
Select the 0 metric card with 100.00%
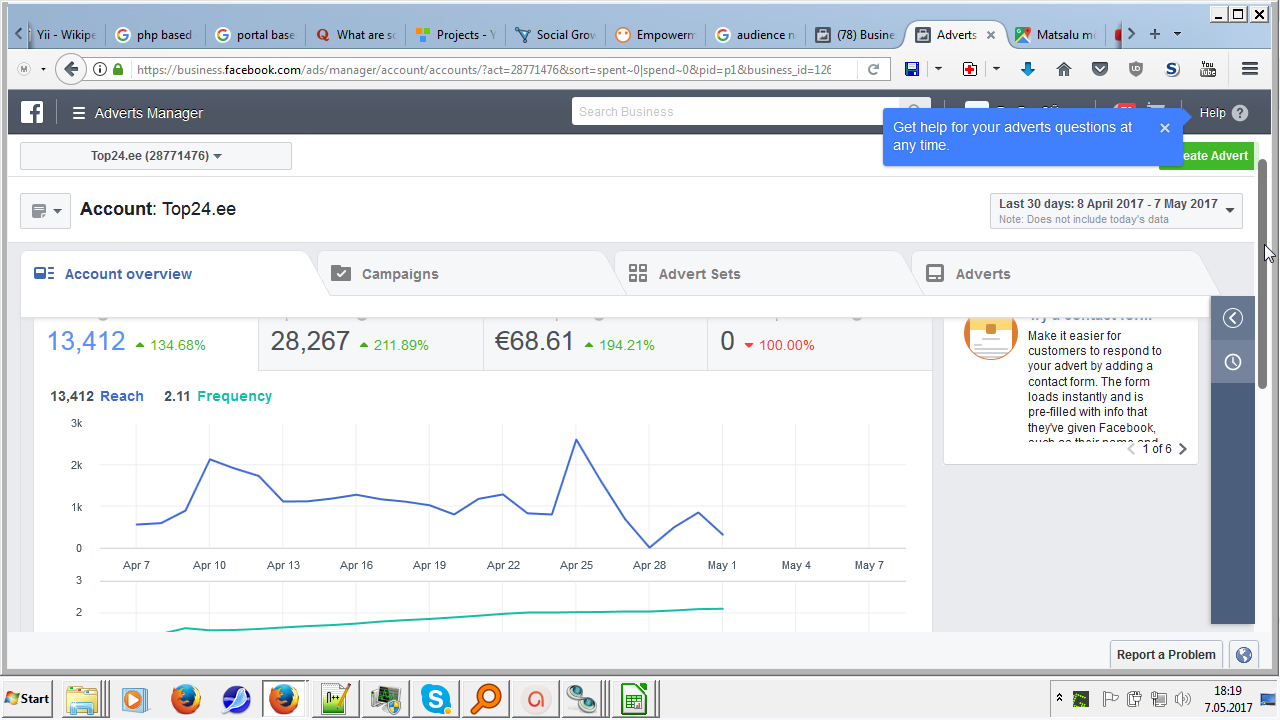(819, 343)
